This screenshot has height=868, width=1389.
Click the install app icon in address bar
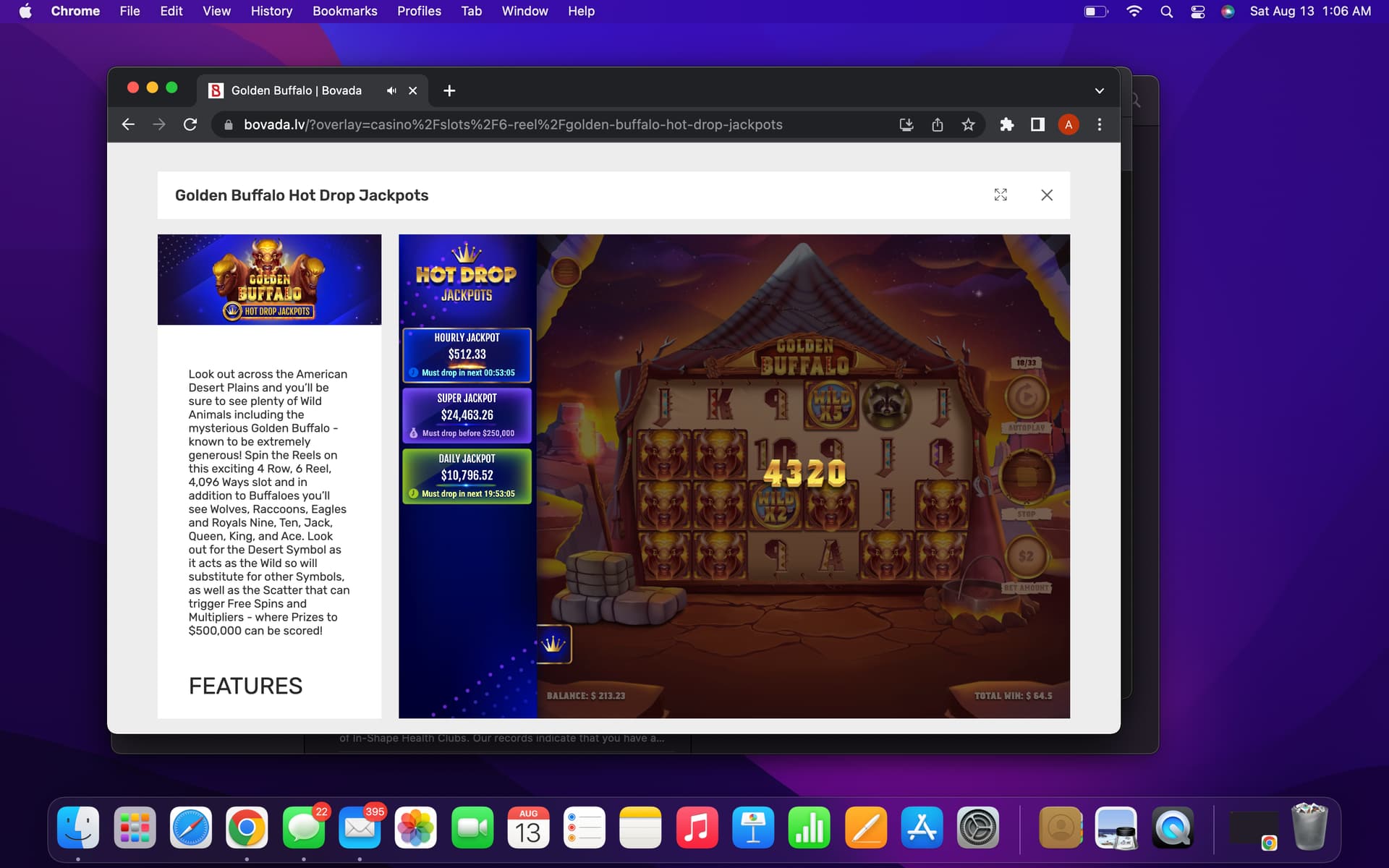click(906, 124)
